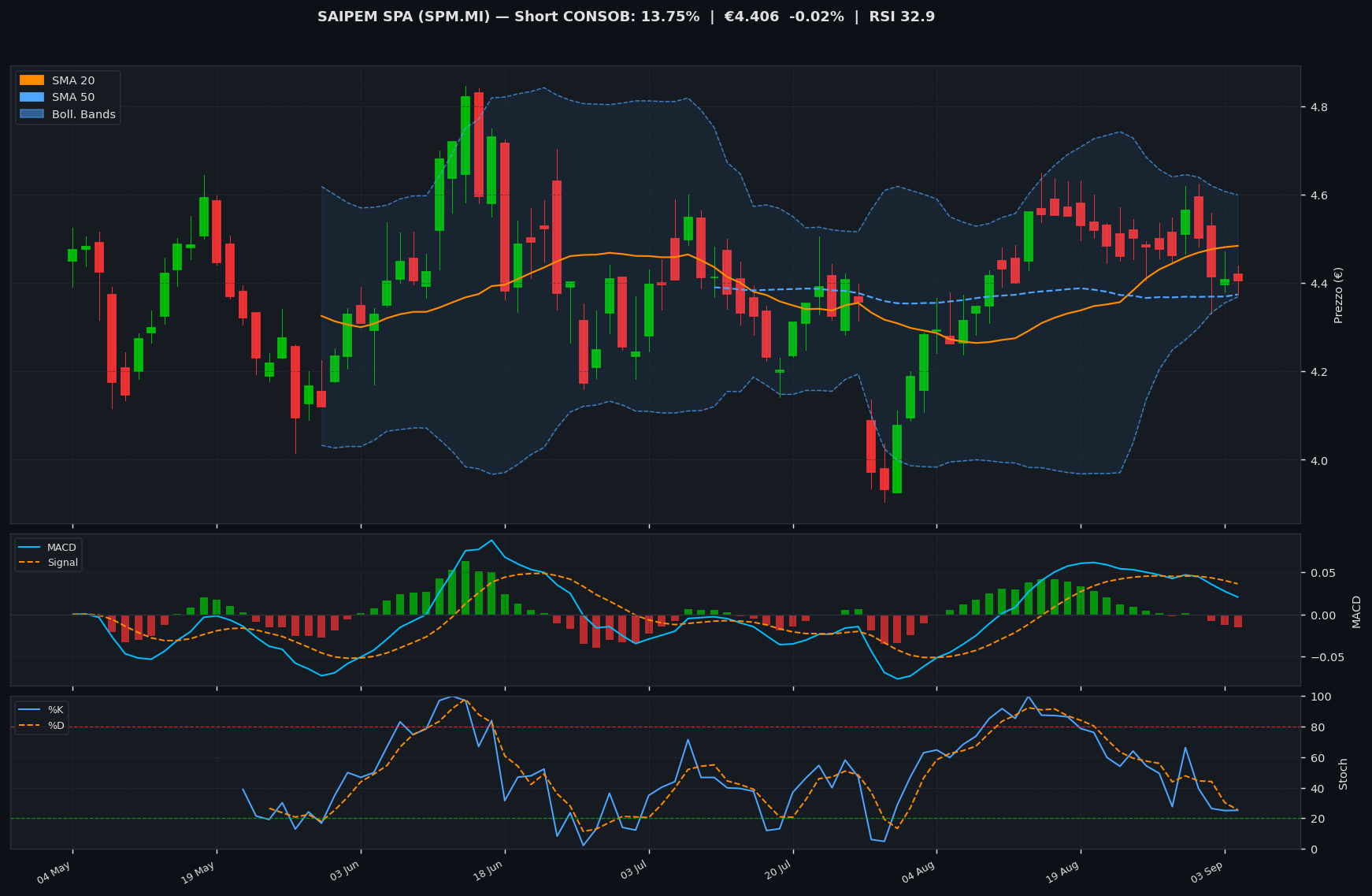Screen dimensions: 1372x896
Task: Click the 20 Jul date label
Action: (777, 871)
